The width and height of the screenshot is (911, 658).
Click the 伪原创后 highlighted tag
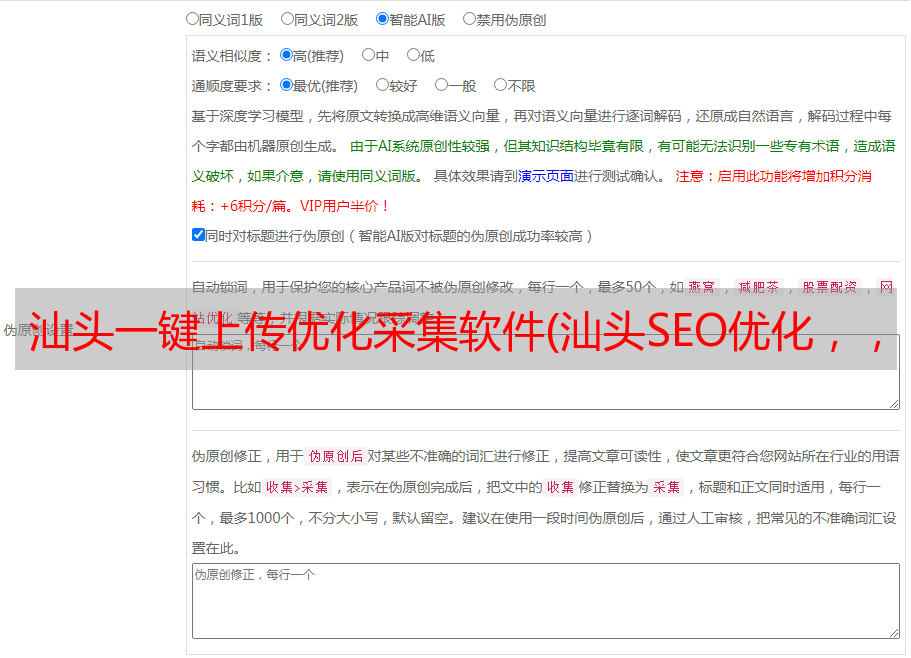click(335, 456)
